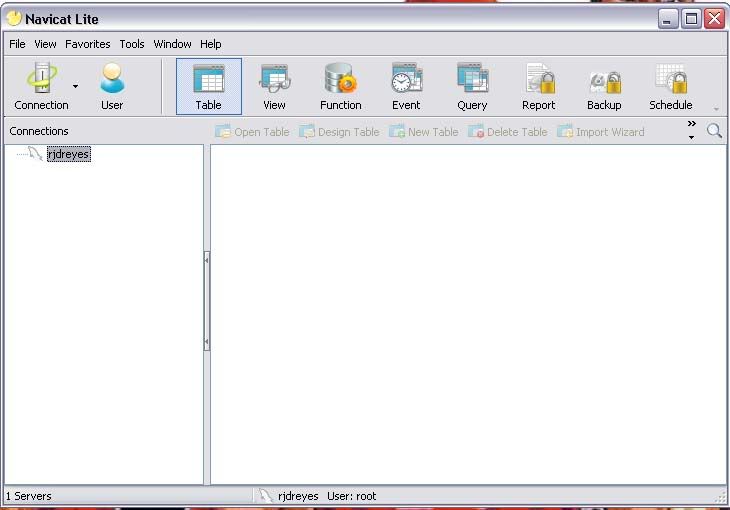Click the magnifier search icon
Viewport: 730px width, 510px height.
tap(714, 131)
